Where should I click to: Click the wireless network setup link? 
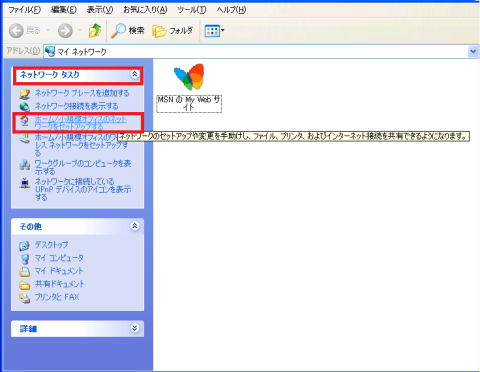pos(81,145)
